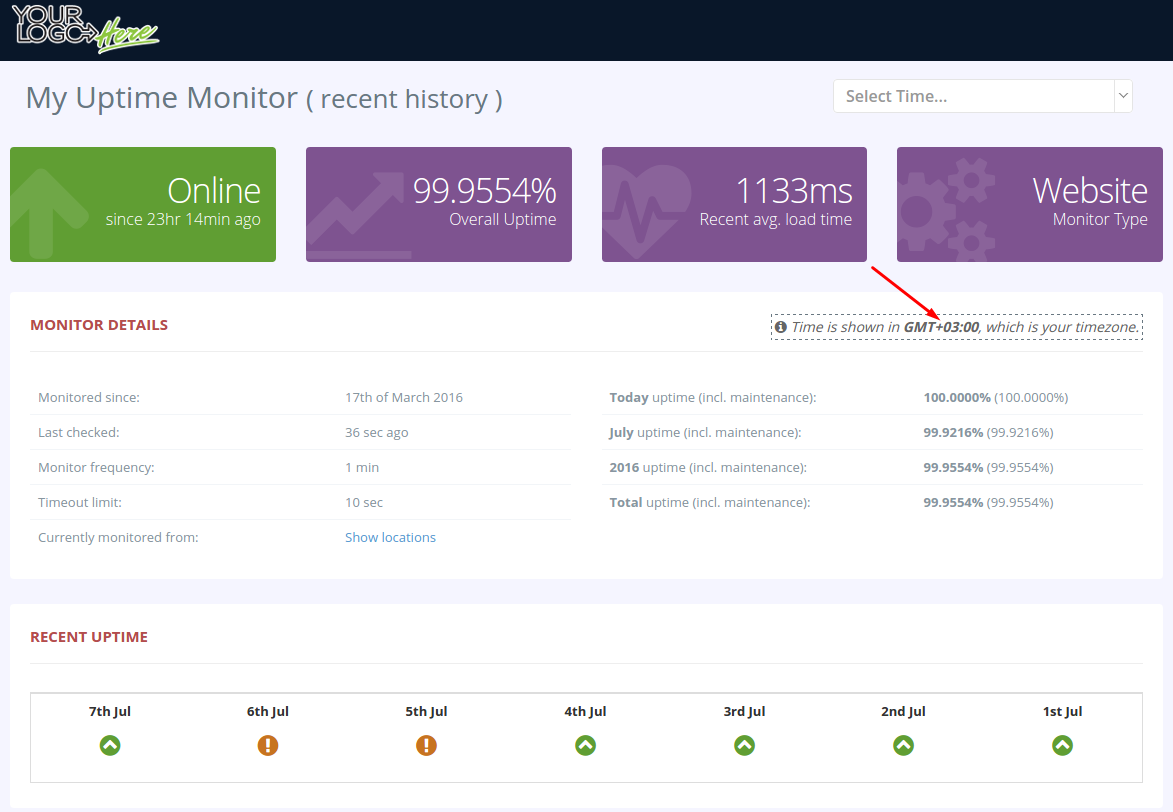Click the 2nd Jul green uptime icon
This screenshot has height=812, width=1173.
[904, 745]
